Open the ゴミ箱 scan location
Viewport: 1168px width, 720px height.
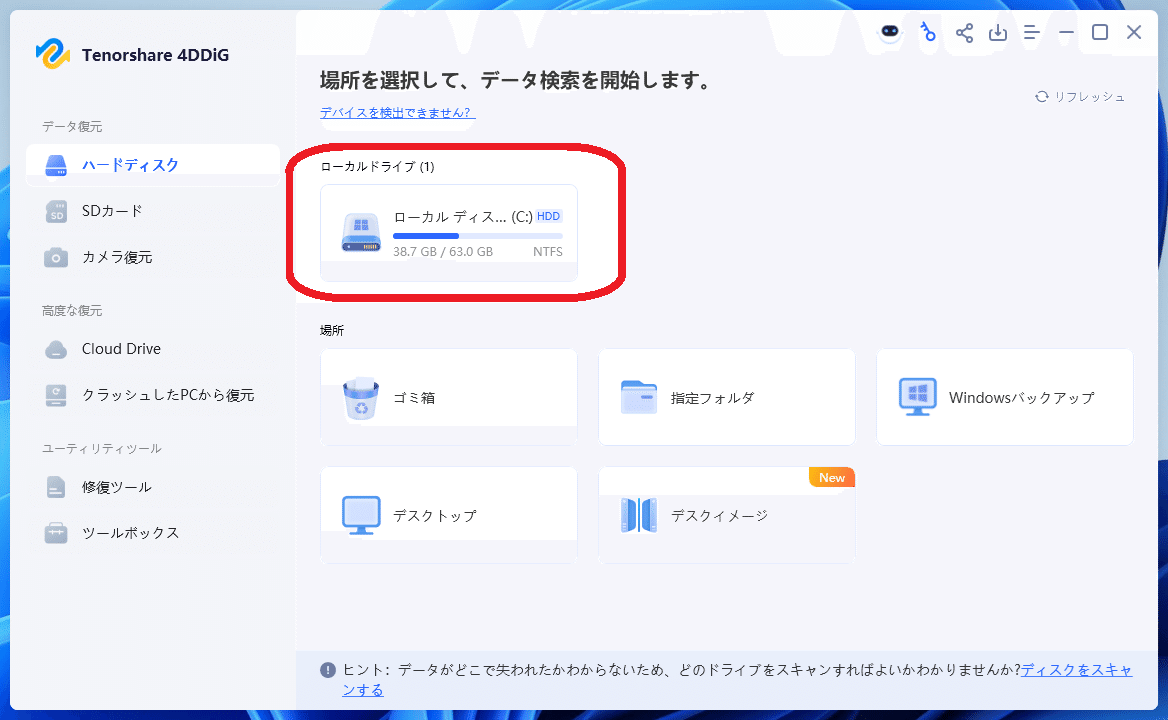point(448,396)
